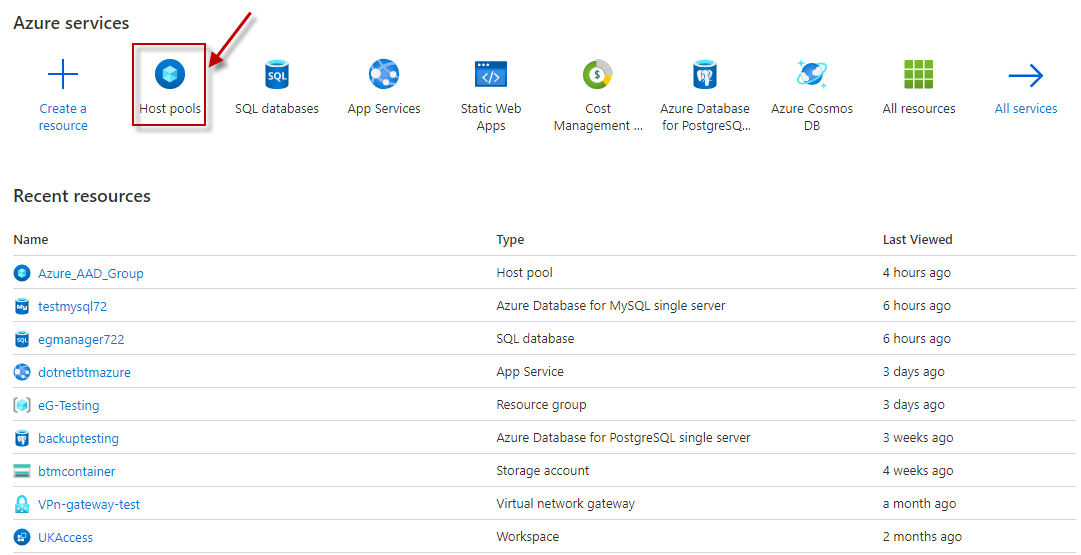
Task: Click the PostgreSQL icon beside backuptesting
Action: tap(22, 438)
